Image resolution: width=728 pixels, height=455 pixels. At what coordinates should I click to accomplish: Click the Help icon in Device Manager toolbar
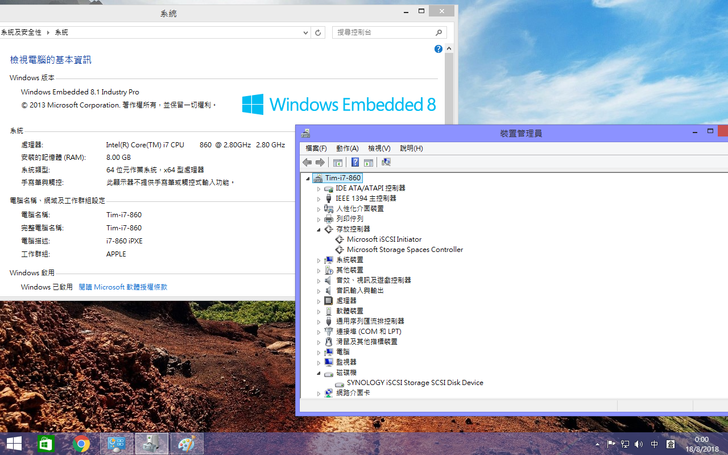click(354, 162)
